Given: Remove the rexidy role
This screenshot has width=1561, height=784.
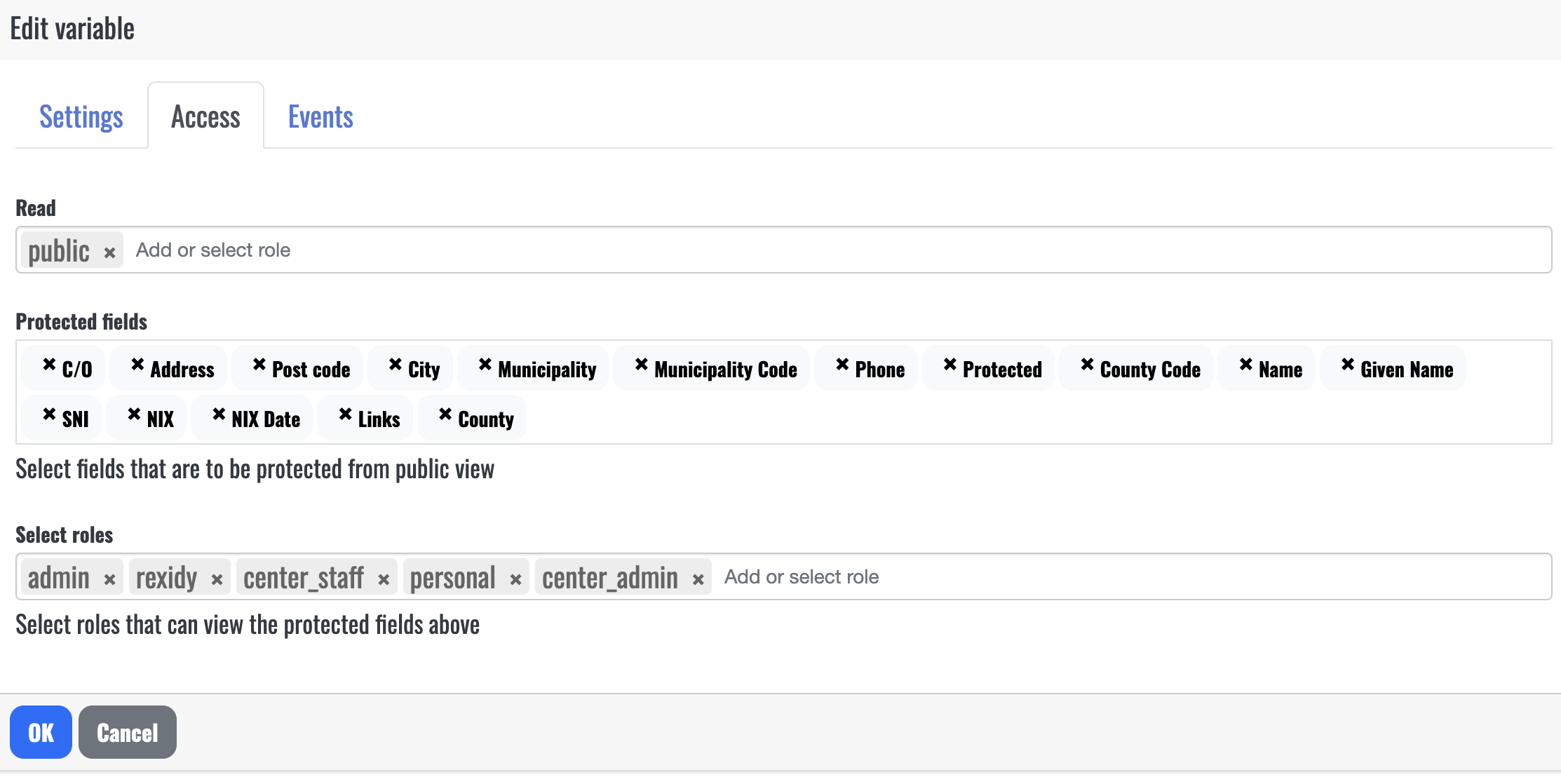Looking at the screenshot, I should click(x=217, y=580).
